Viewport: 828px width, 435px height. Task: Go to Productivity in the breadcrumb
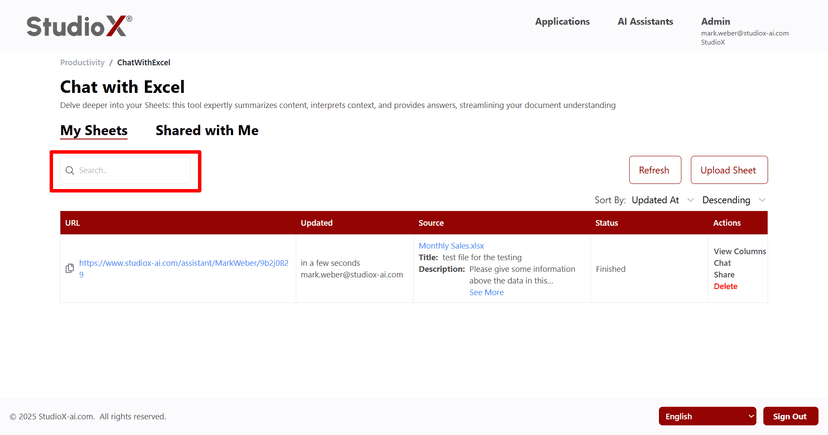click(x=82, y=62)
